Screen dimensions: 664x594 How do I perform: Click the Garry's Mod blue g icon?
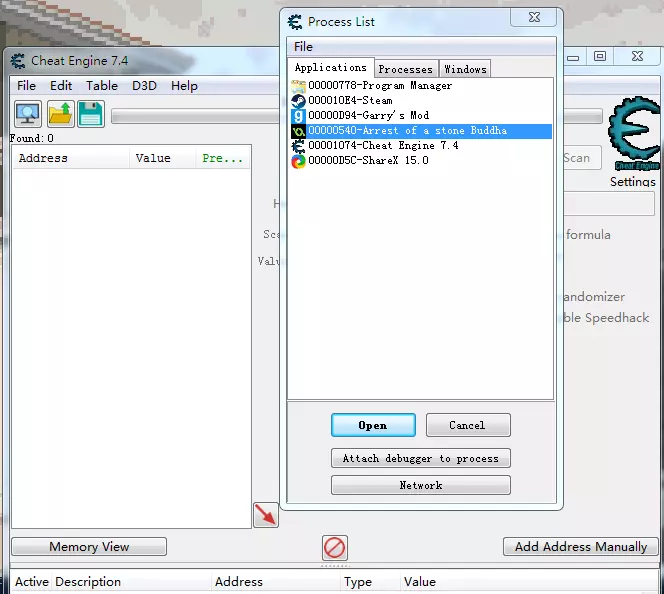pyautogui.click(x=298, y=116)
